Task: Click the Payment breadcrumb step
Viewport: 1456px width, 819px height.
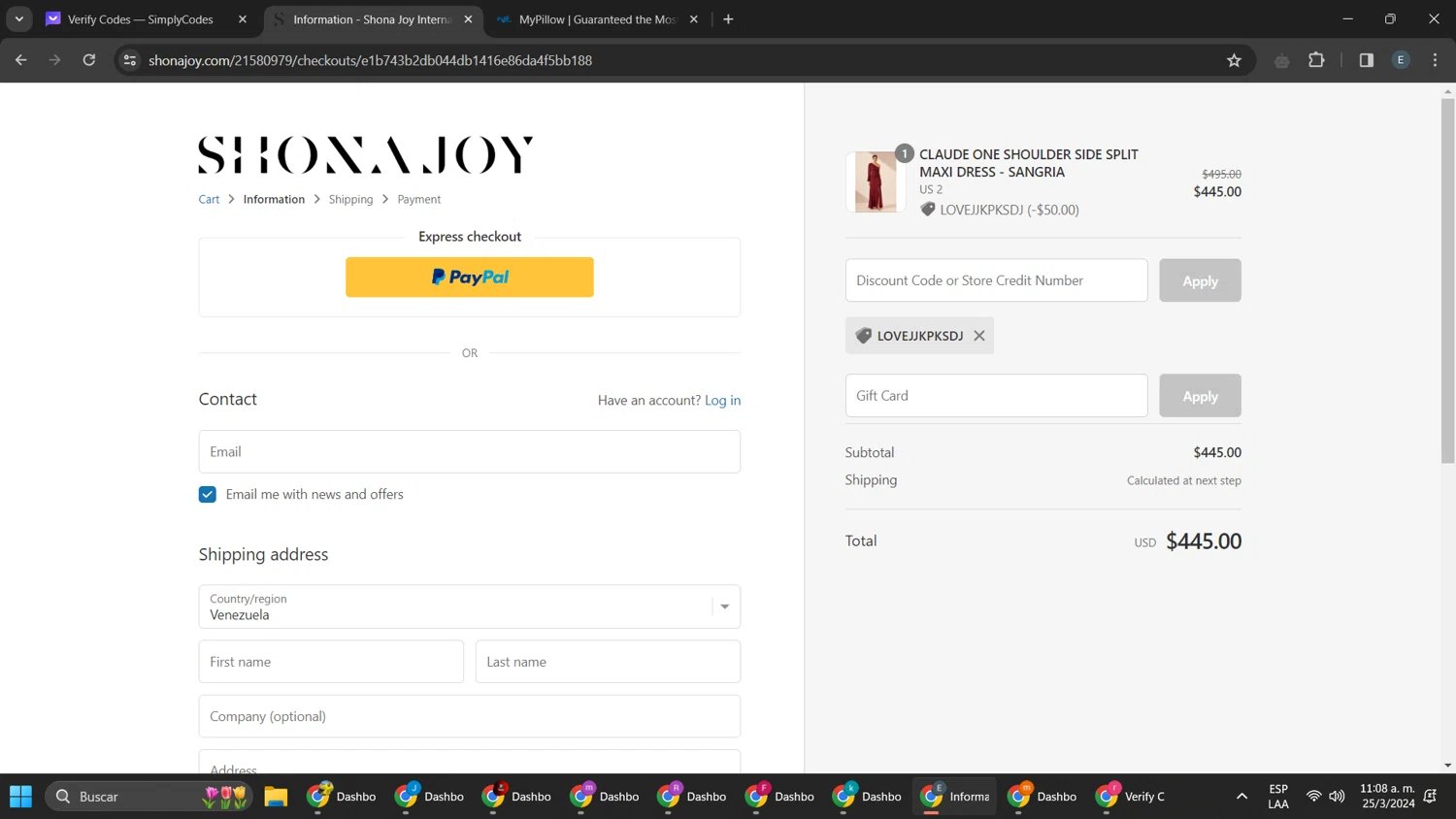Action: pyautogui.click(x=418, y=199)
